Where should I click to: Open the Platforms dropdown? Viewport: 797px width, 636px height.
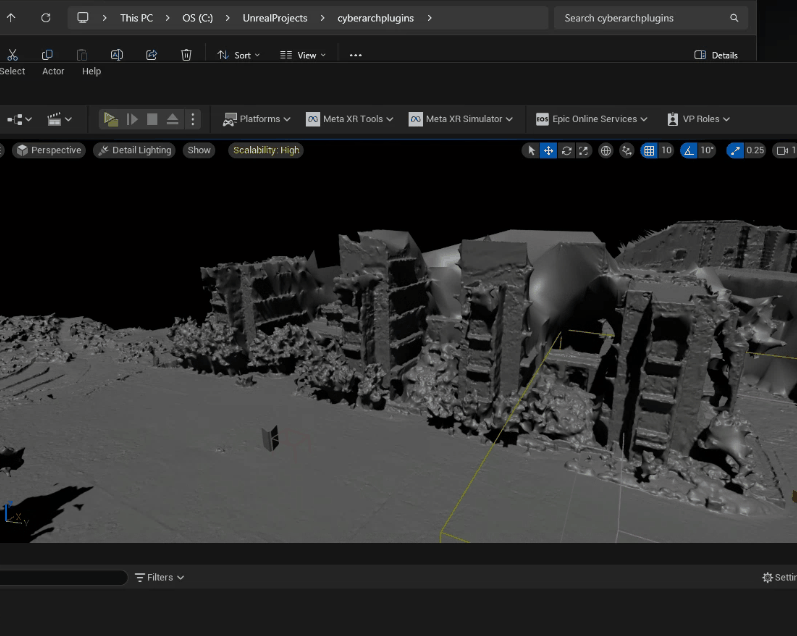257,119
